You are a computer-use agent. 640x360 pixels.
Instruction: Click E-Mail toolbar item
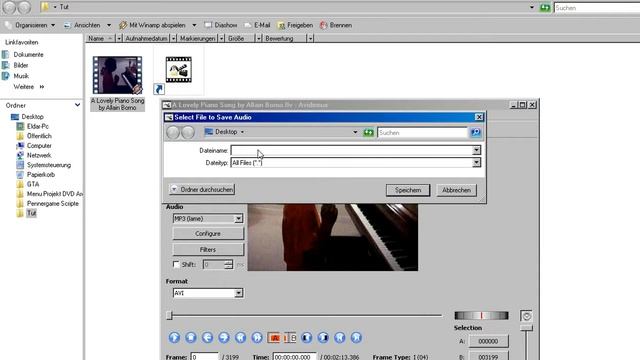258,25
